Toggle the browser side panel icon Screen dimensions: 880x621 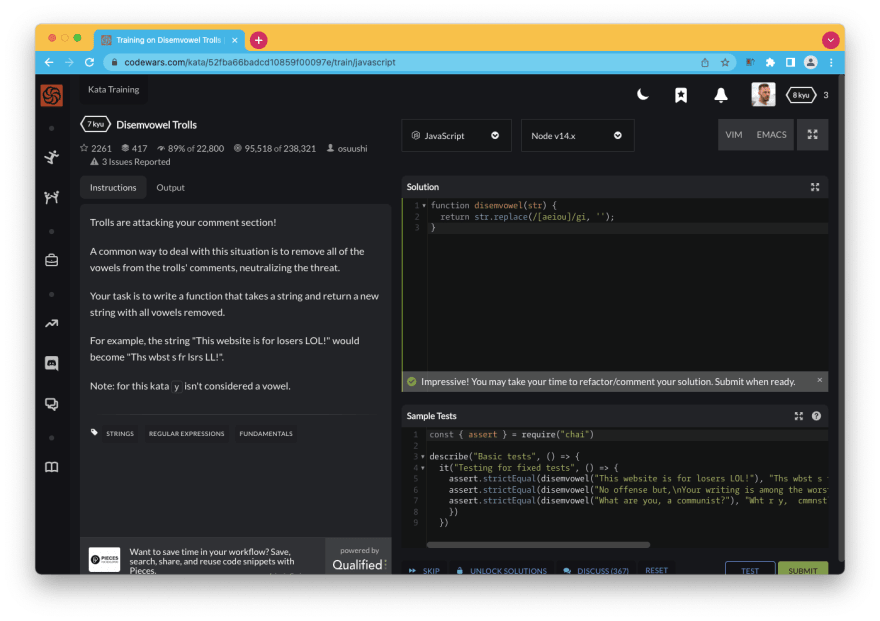pyautogui.click(x=790, y=62)
